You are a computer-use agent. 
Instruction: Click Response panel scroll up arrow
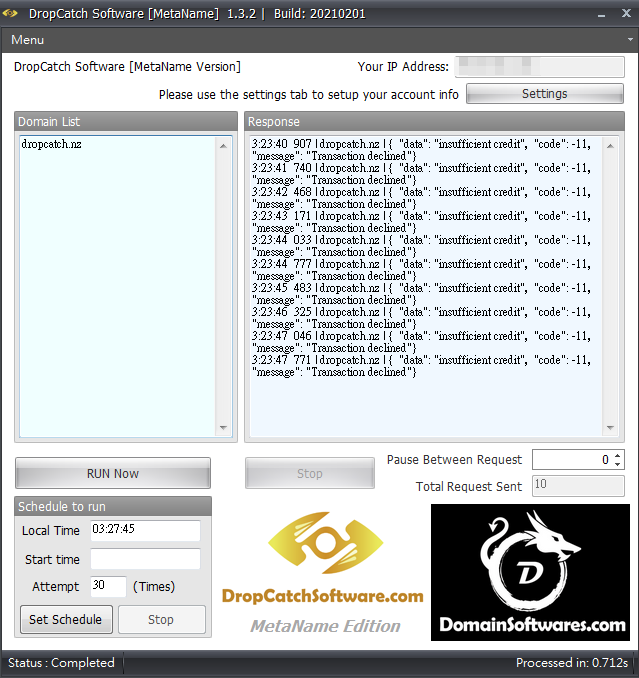click(x=610, y=146)
